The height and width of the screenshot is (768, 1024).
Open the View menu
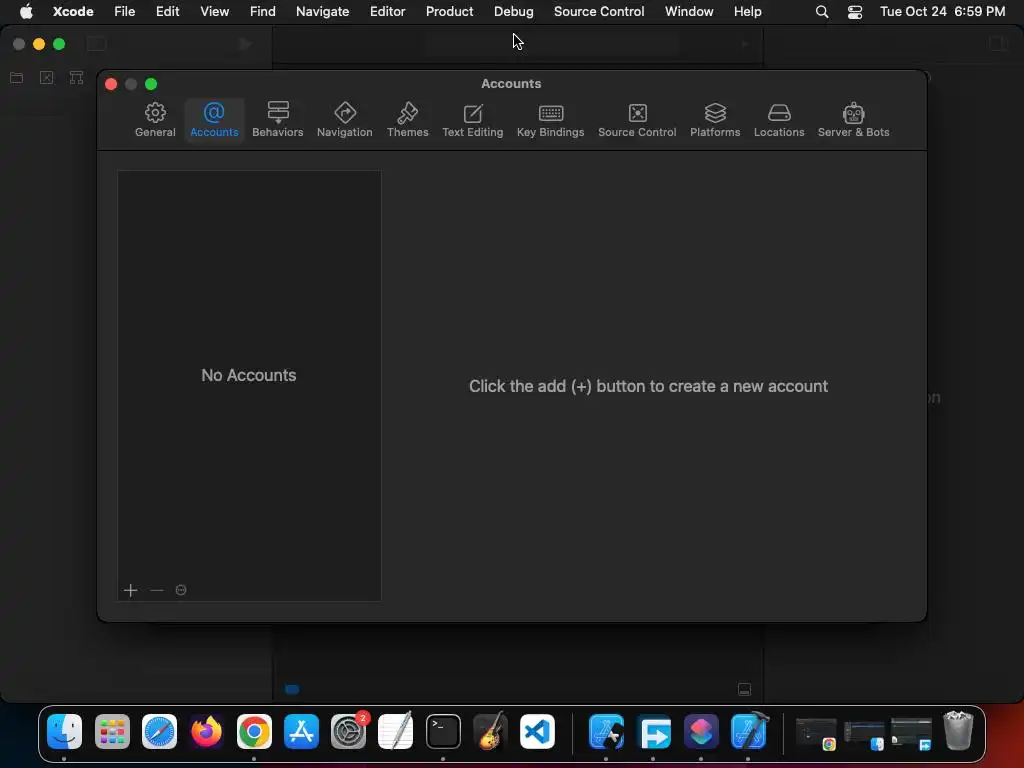tap(214, 11)
